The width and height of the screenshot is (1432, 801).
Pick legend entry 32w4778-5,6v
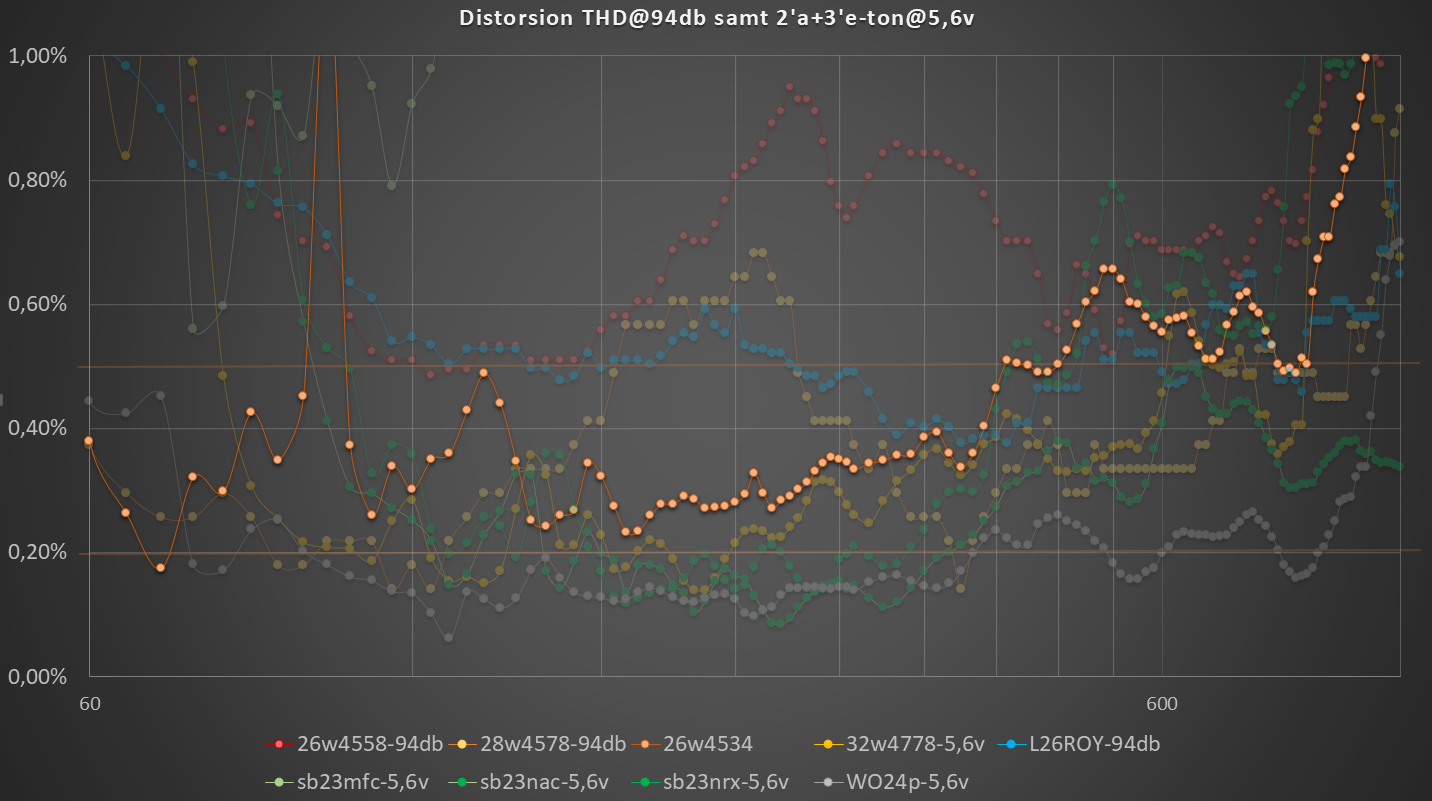point(901,744)
